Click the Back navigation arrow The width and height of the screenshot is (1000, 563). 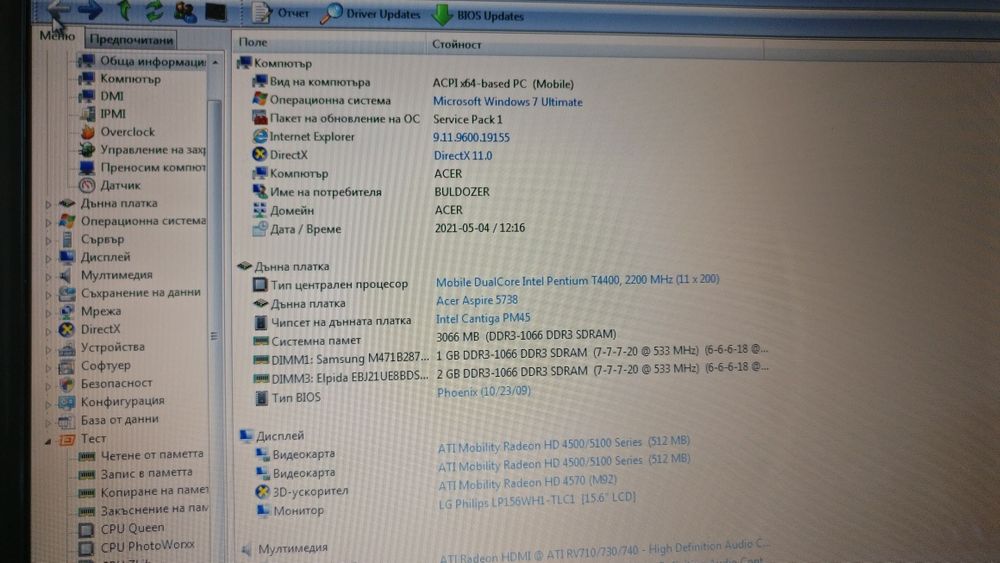[59, 9]
